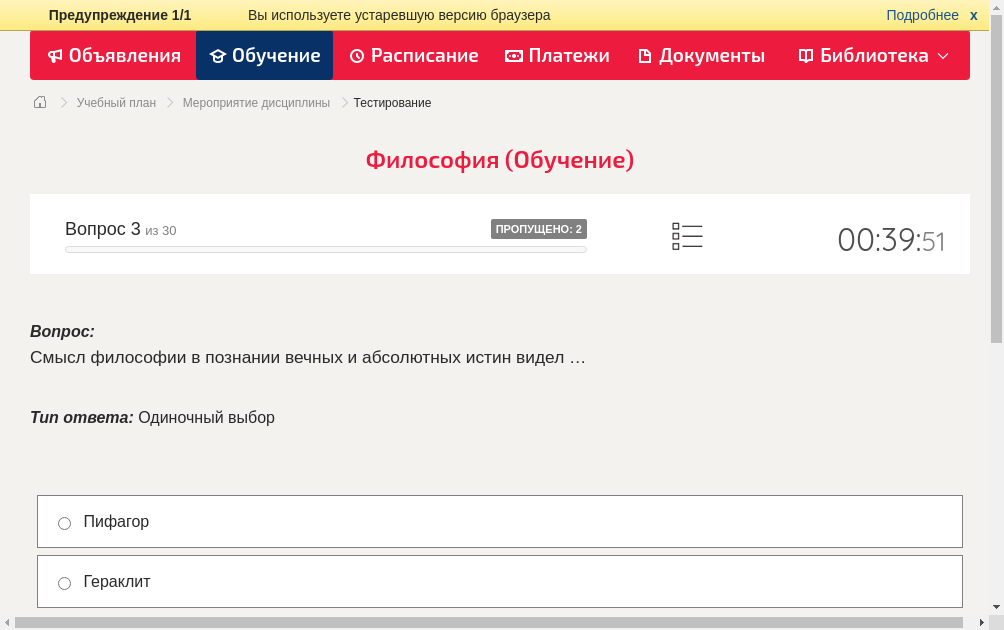This screenshot has width=1004, height=630.
Task: Click the megaphone icon beside Объявления
Action: [x=56, y=56]
